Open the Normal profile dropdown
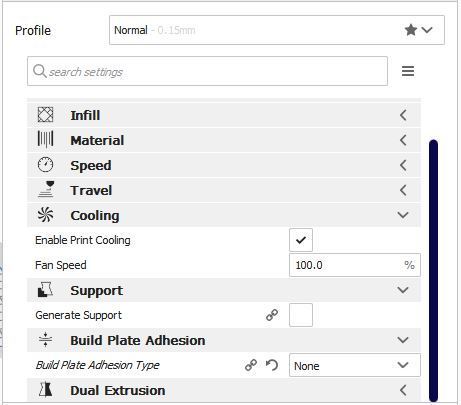 pyautogui.click(x=277, y=30)
